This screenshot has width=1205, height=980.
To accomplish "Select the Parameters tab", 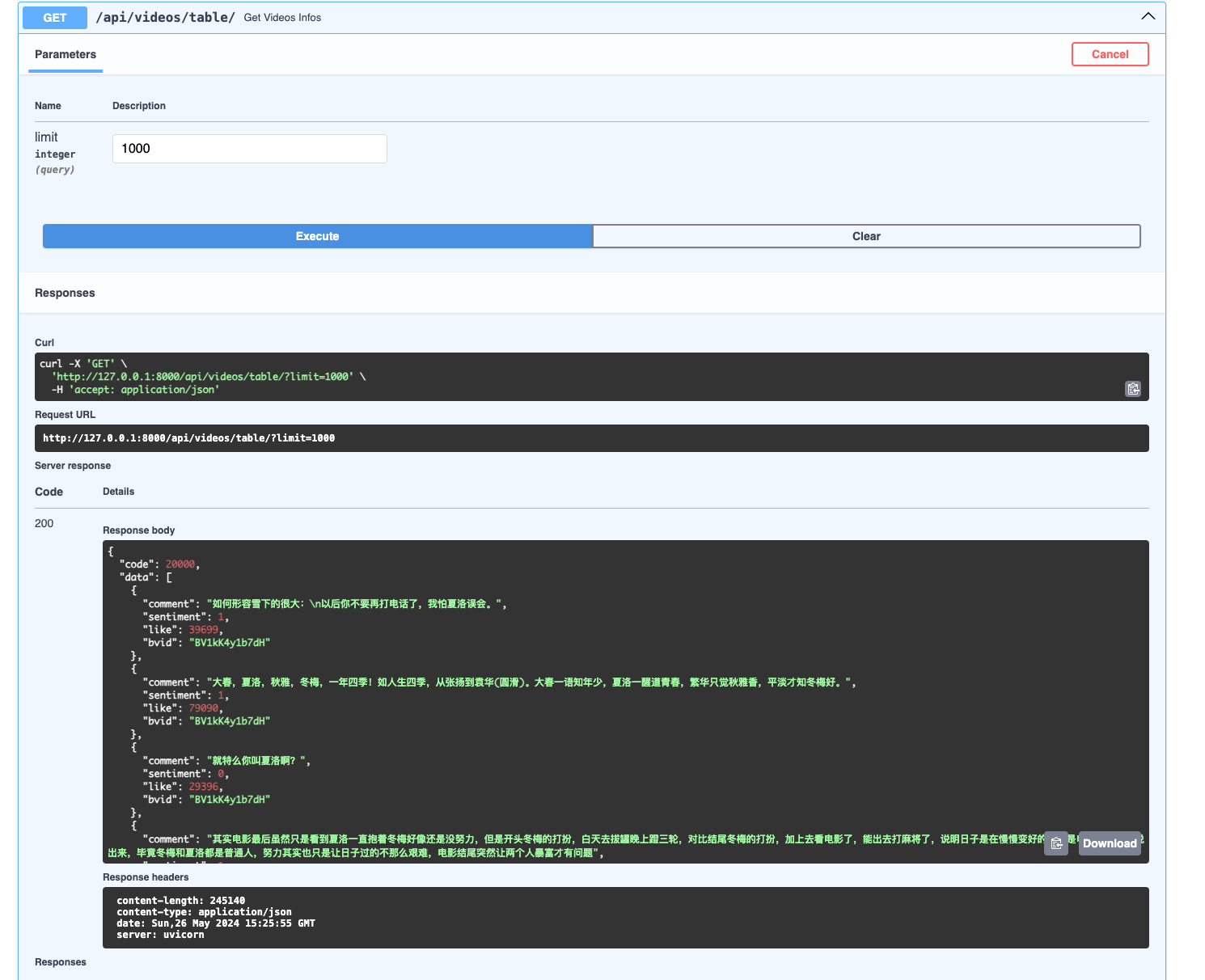I will [x=66, y=54].
